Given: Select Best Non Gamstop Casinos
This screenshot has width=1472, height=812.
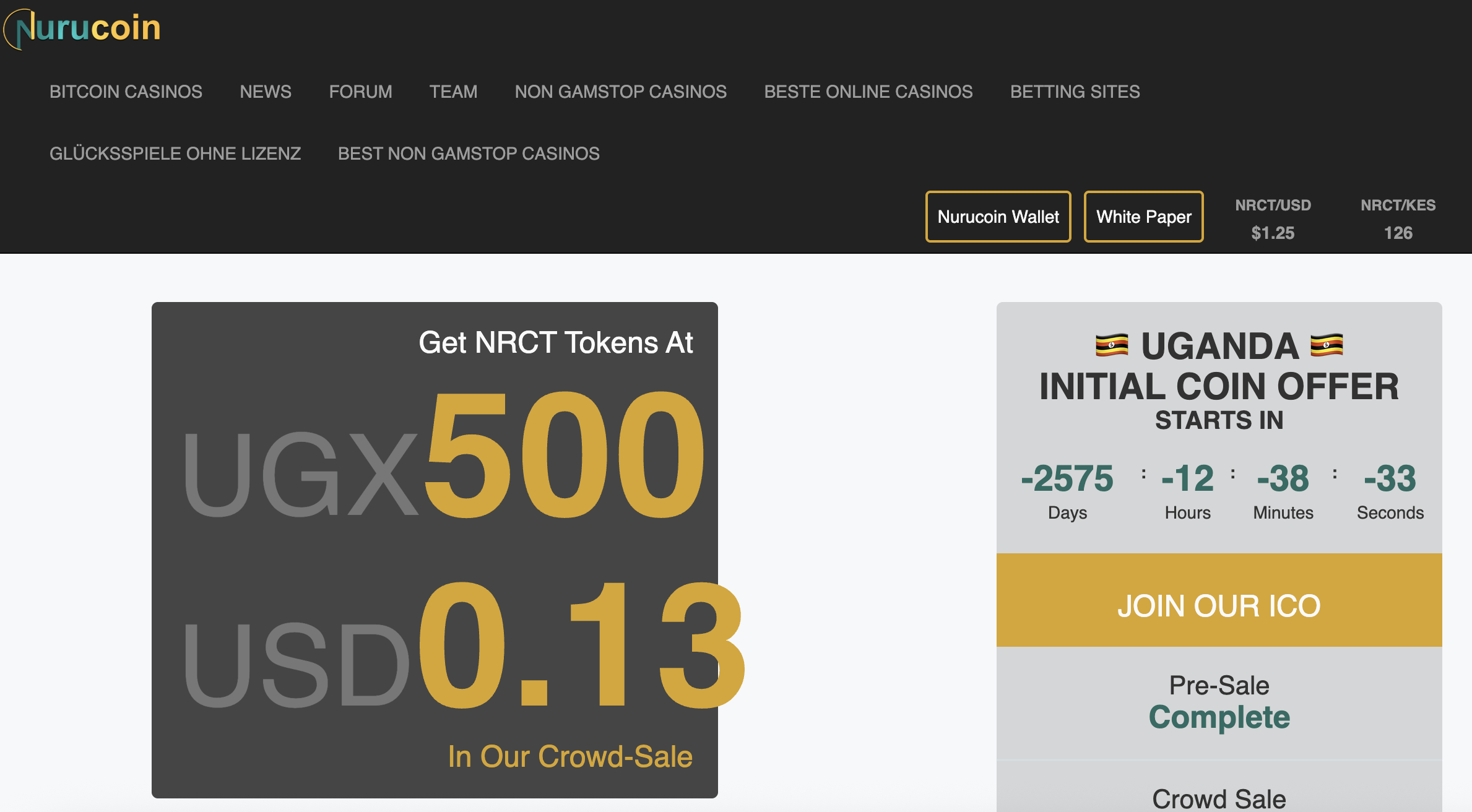Looking at the screenshot, I should 469,153.
